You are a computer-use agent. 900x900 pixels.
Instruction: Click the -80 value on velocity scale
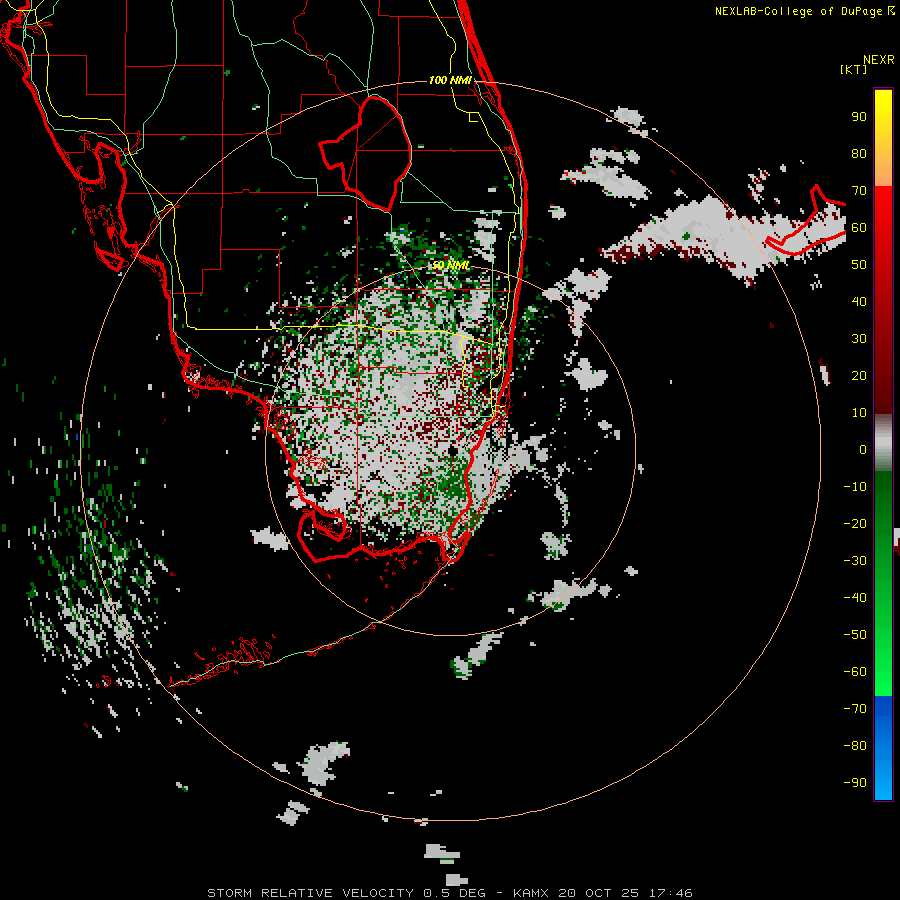coord(855,746)
